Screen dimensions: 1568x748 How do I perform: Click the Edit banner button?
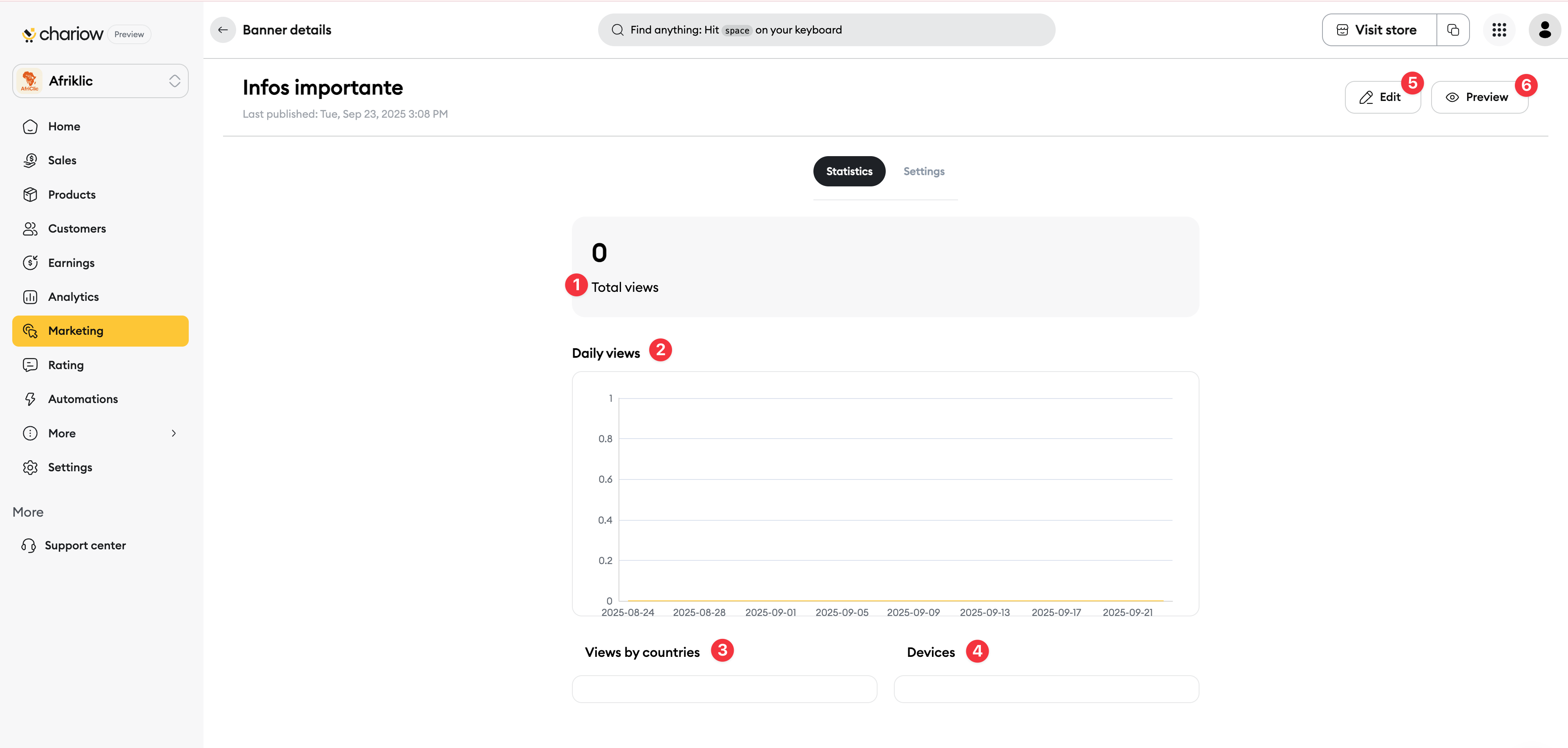1383,97
